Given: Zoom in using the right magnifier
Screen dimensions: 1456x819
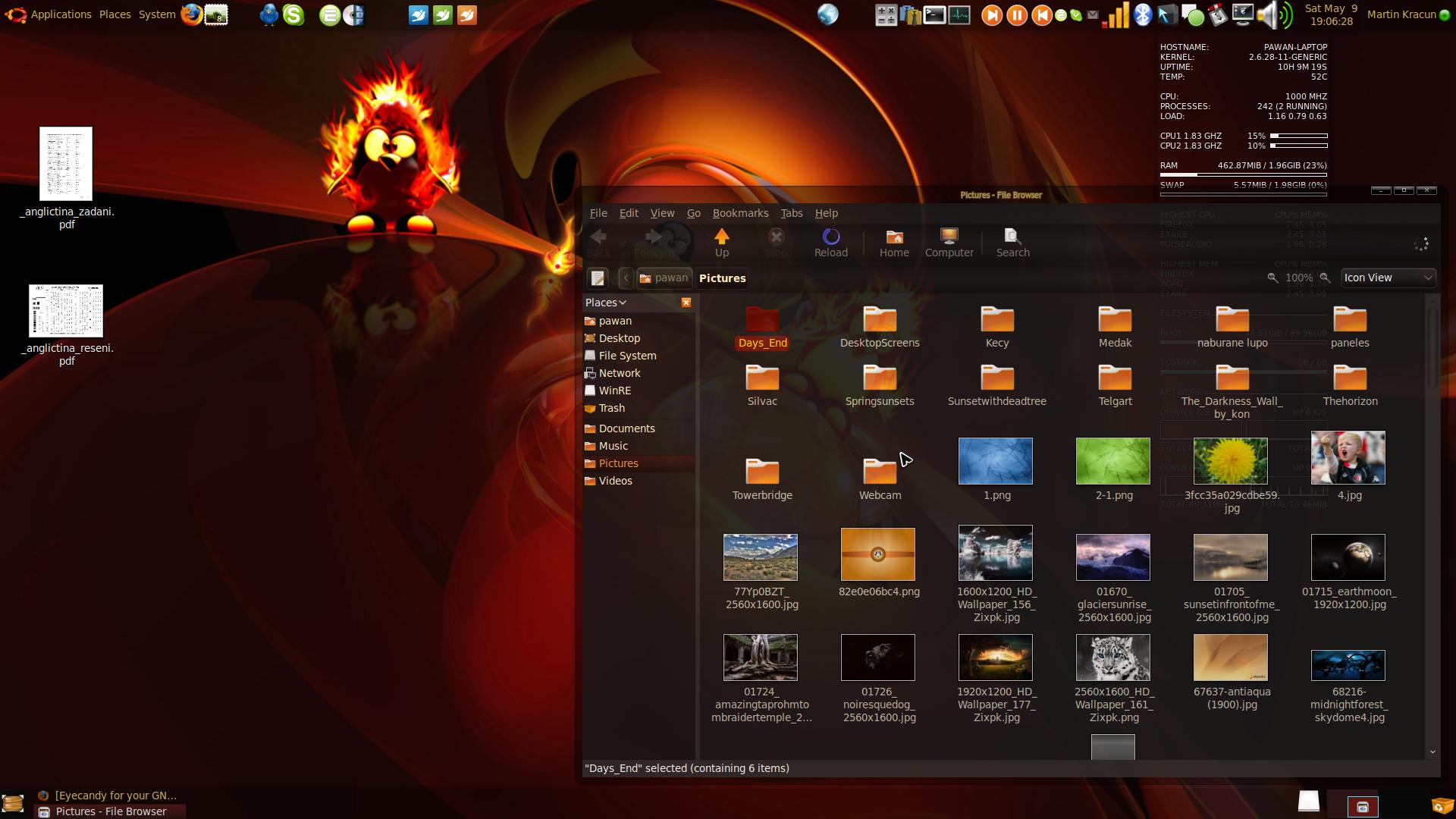Looking at the screenshot, I should click(1325, 278).
